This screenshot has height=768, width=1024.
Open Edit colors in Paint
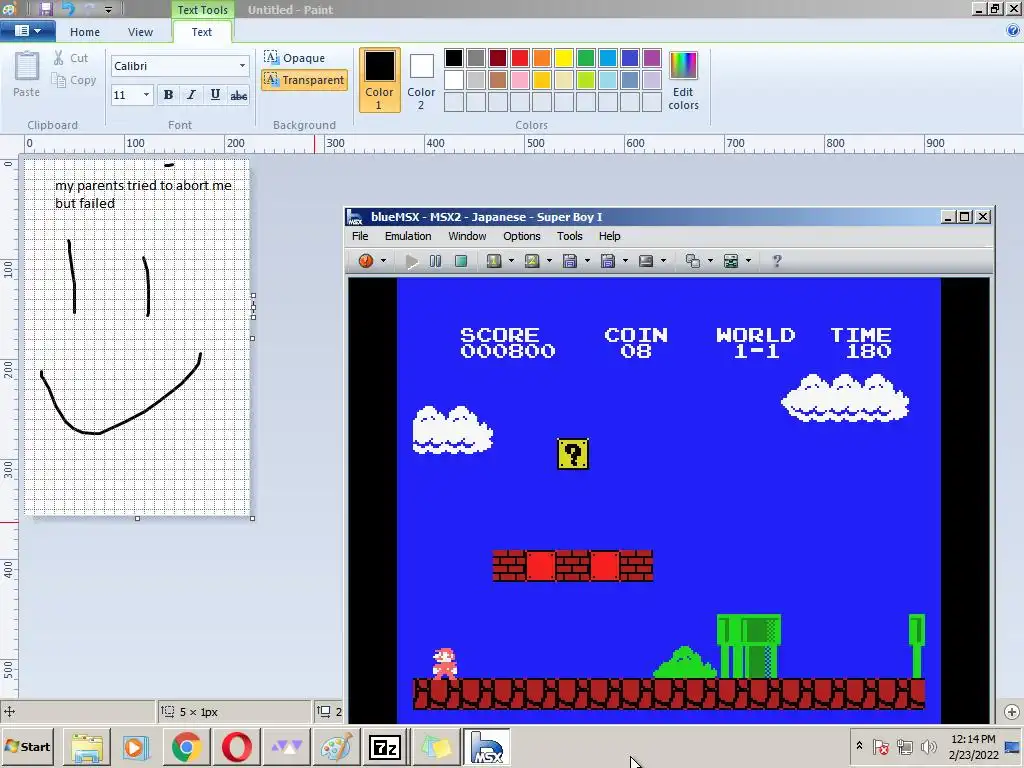[x=683, y=81]
